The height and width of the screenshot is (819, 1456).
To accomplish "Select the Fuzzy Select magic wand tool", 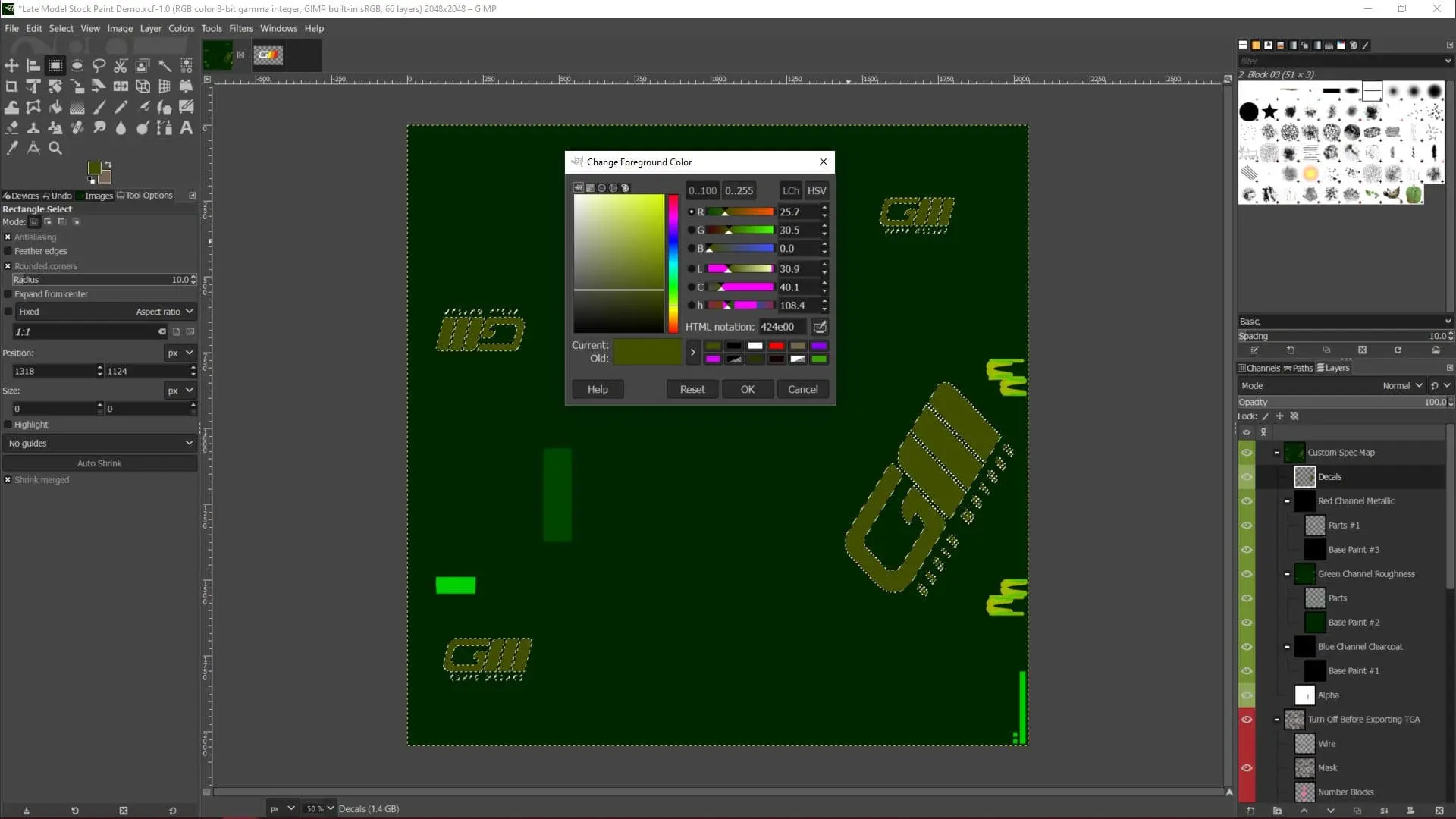I will click(x=165, y=66).
